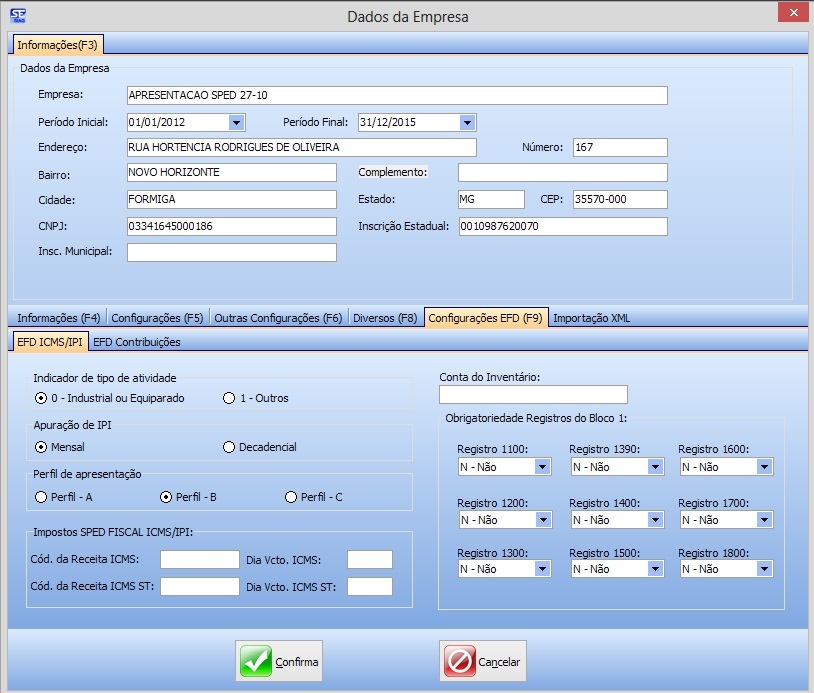
Task: Select Perfil - C radio option
Action: (291, 496)
